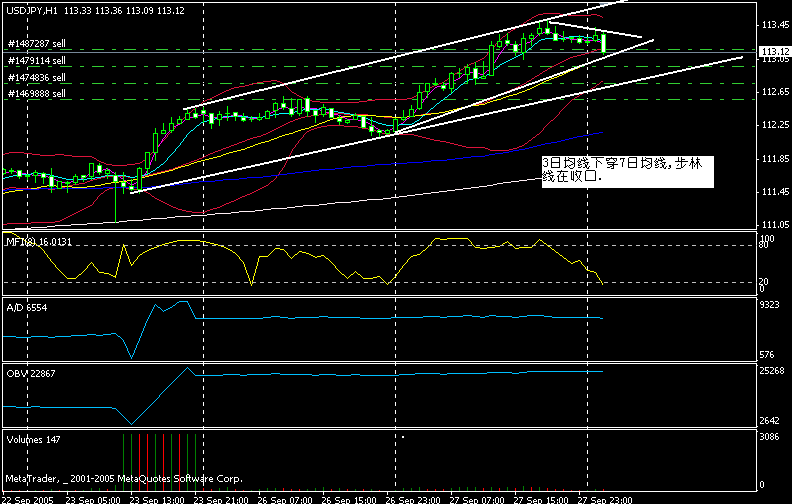Image resolution: width=792 pixels, height=504 pixels.
Task: Click the 22 Sep 2005 date label
Action: 27,500
